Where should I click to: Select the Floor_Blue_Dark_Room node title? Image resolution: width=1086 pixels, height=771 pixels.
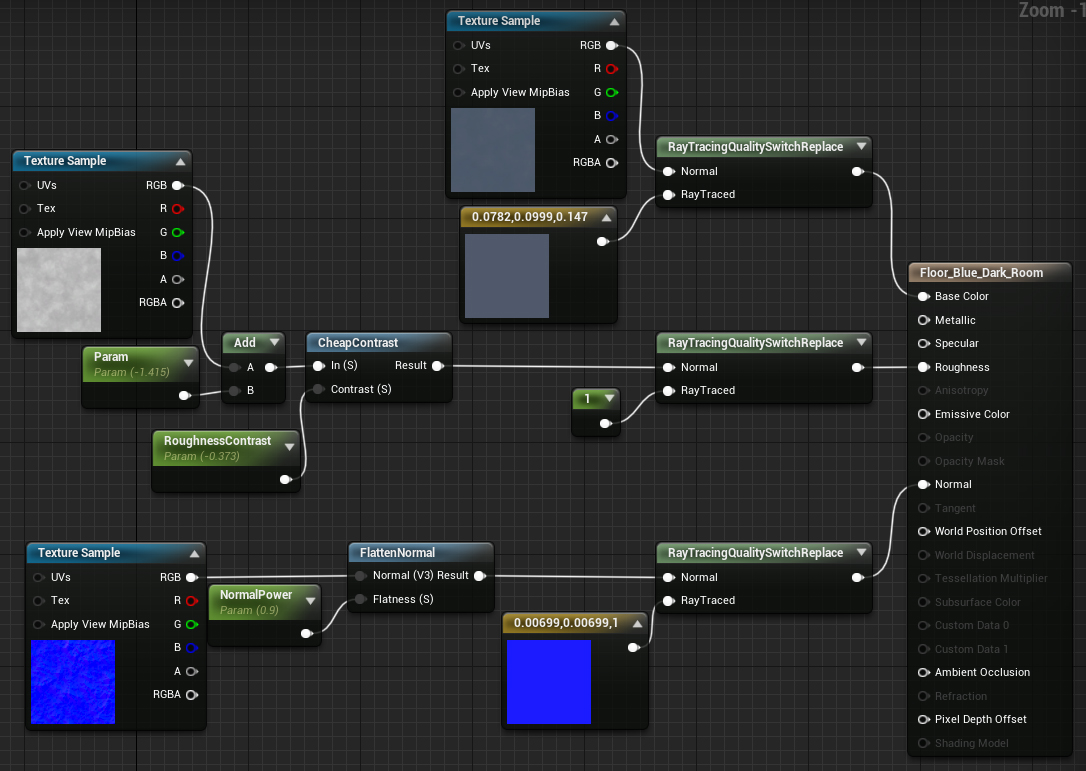click(981, 273)
